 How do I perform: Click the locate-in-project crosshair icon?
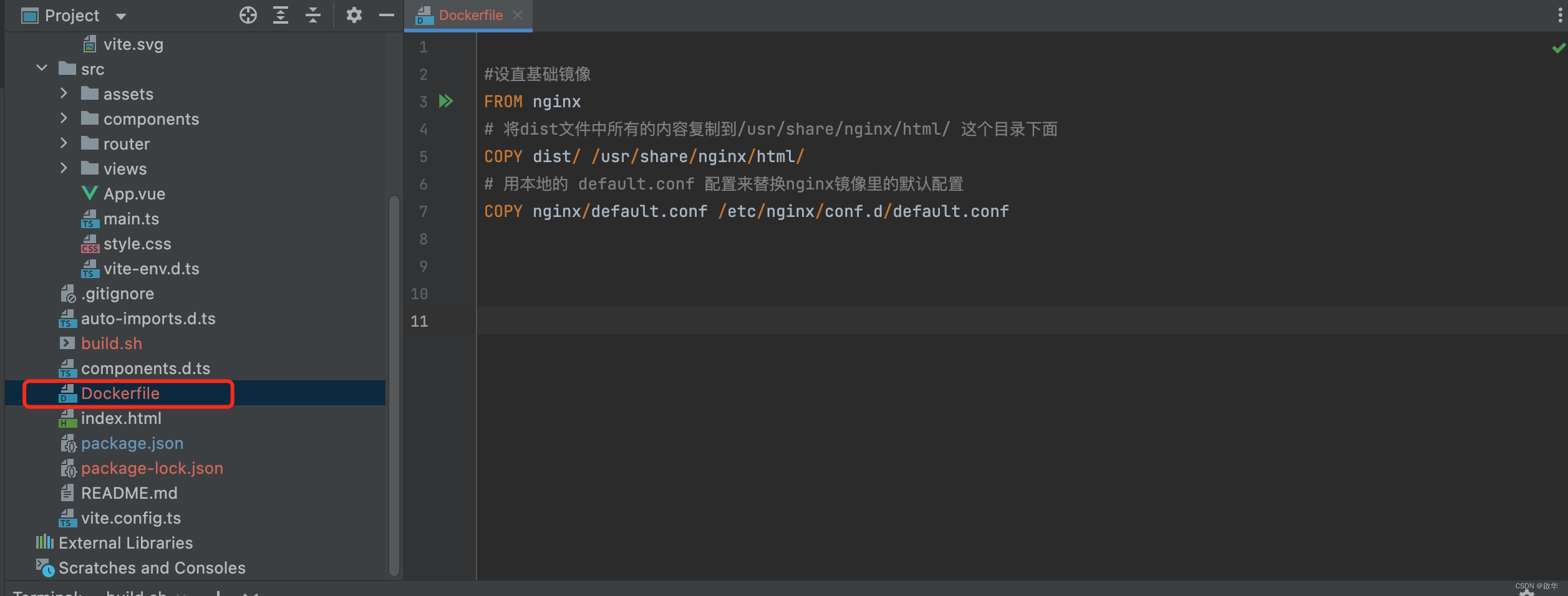coord(248,15)
